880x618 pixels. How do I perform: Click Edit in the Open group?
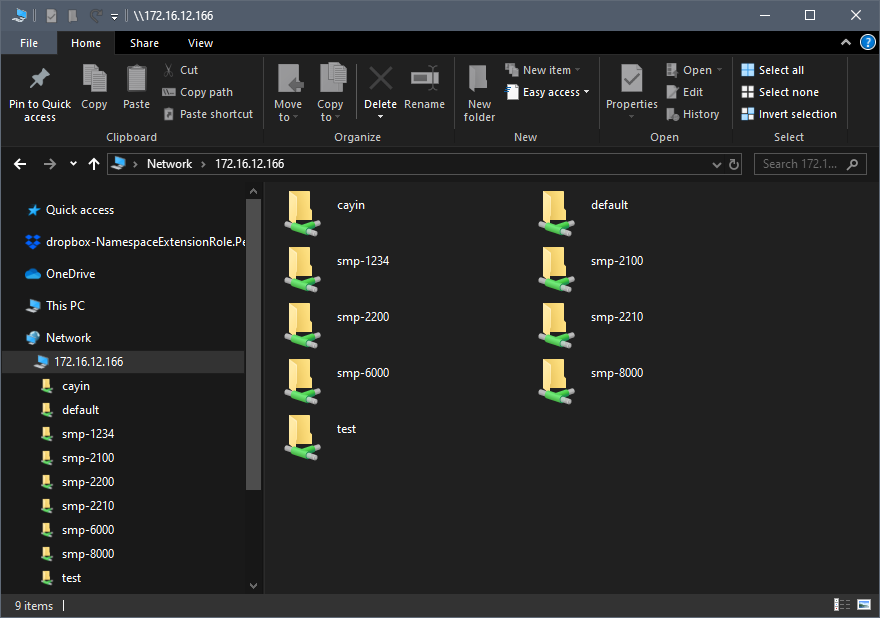(685, 92)
